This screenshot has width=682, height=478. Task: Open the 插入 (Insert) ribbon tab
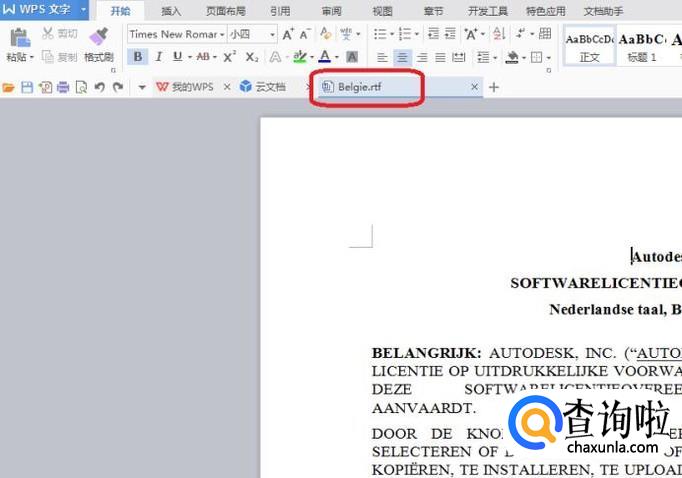170,11
